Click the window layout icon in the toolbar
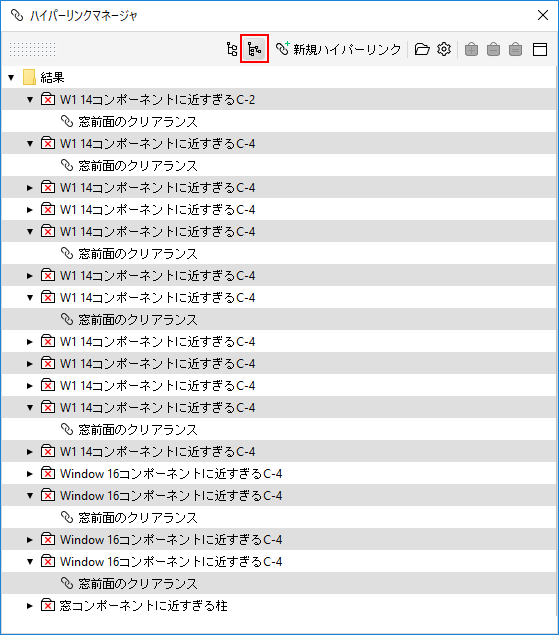This screenshot has height=635, width=559. pos(540,49)
